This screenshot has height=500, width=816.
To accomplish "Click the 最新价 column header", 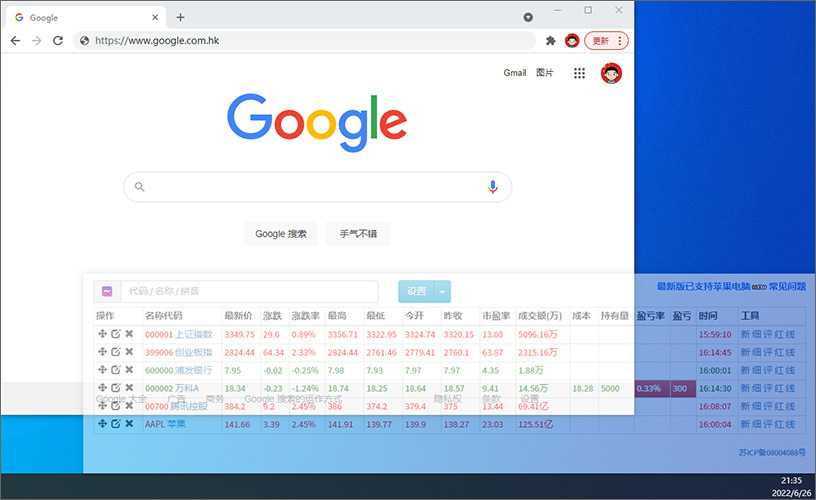I will [238, 316].
